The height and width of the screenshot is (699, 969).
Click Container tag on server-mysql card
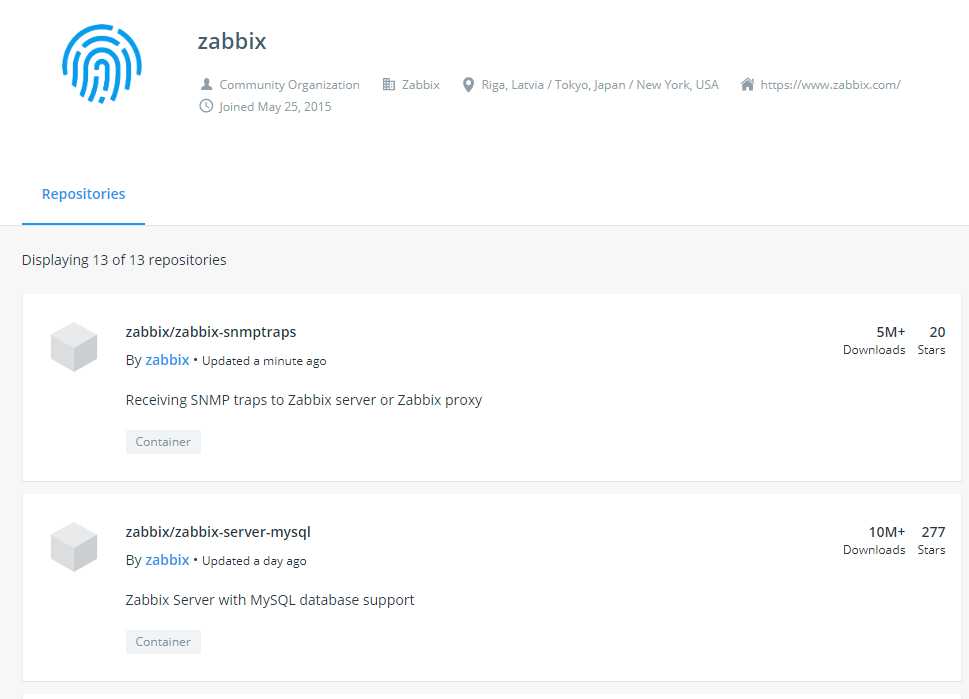[163, 642]
